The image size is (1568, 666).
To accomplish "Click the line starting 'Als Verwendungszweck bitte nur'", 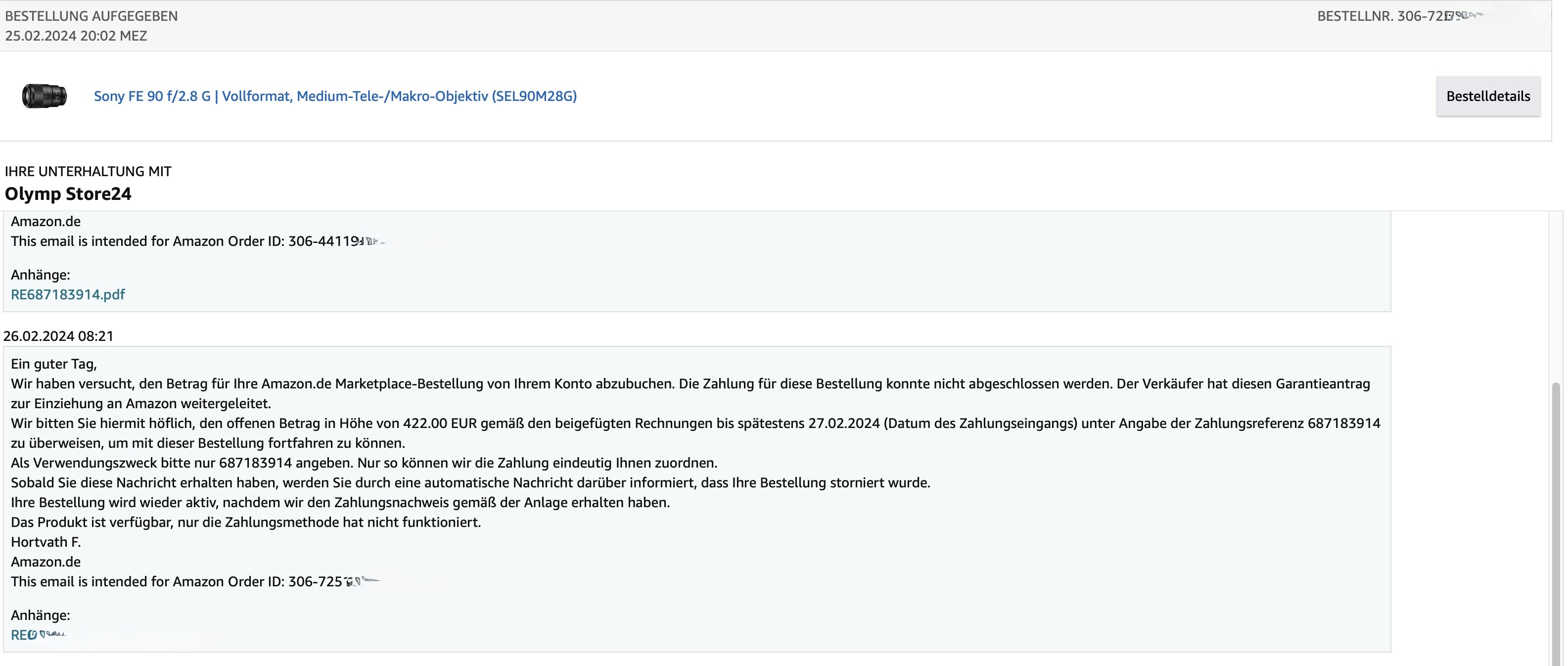I will 364,463.
